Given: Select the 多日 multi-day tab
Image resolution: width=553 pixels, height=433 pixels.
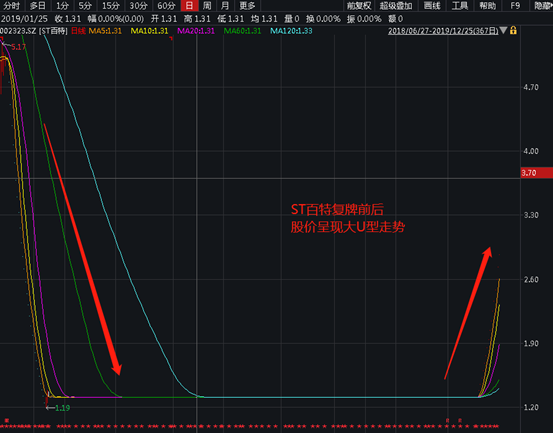Looking at the screenshot, I should (37, 6).
